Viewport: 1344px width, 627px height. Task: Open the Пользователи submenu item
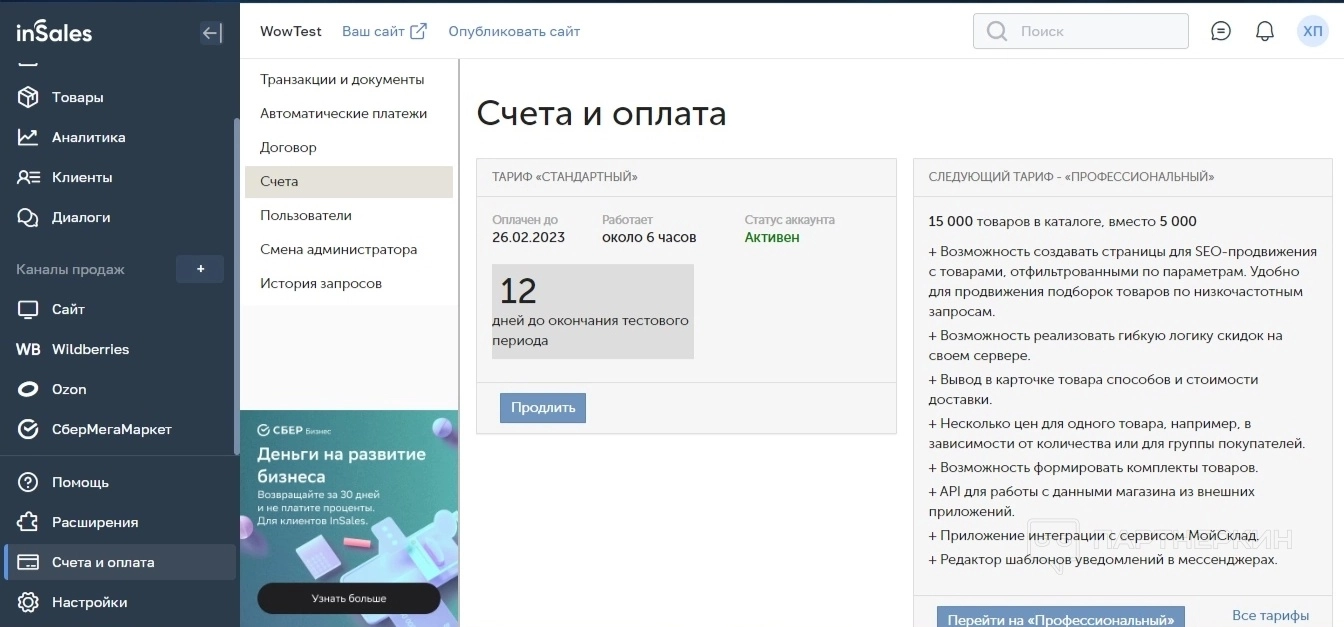click(306, 215)
